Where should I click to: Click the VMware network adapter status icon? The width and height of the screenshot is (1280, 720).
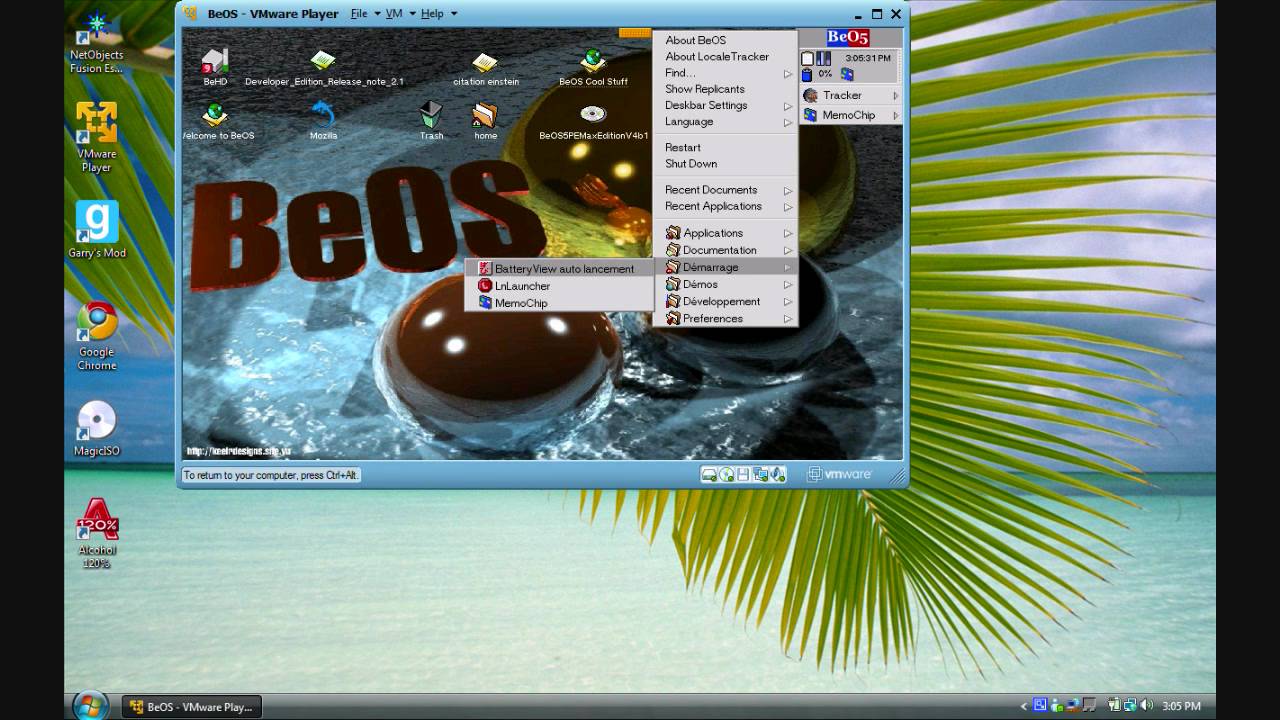[761, 475]
